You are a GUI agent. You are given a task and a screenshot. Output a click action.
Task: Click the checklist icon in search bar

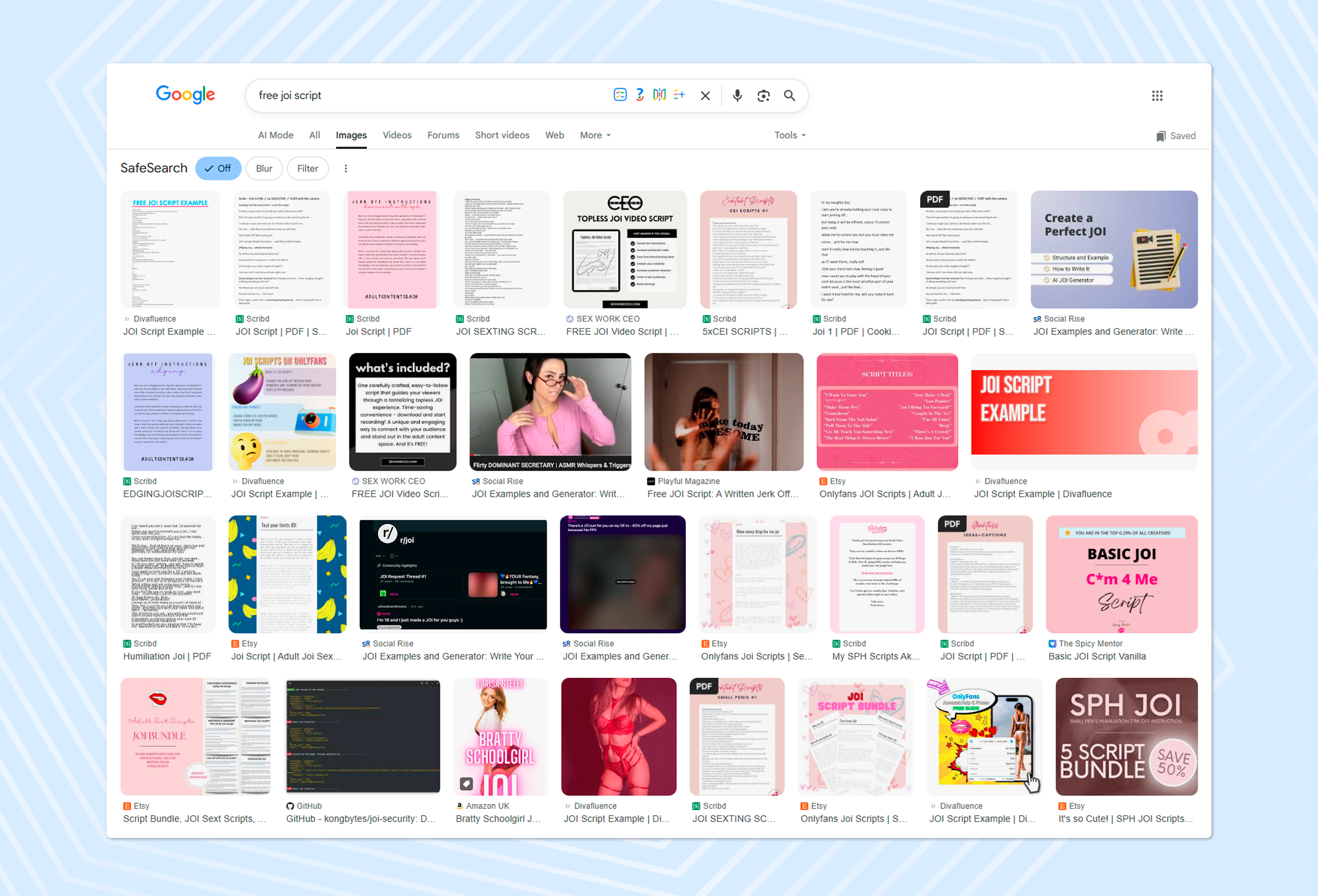pos(620,95)
